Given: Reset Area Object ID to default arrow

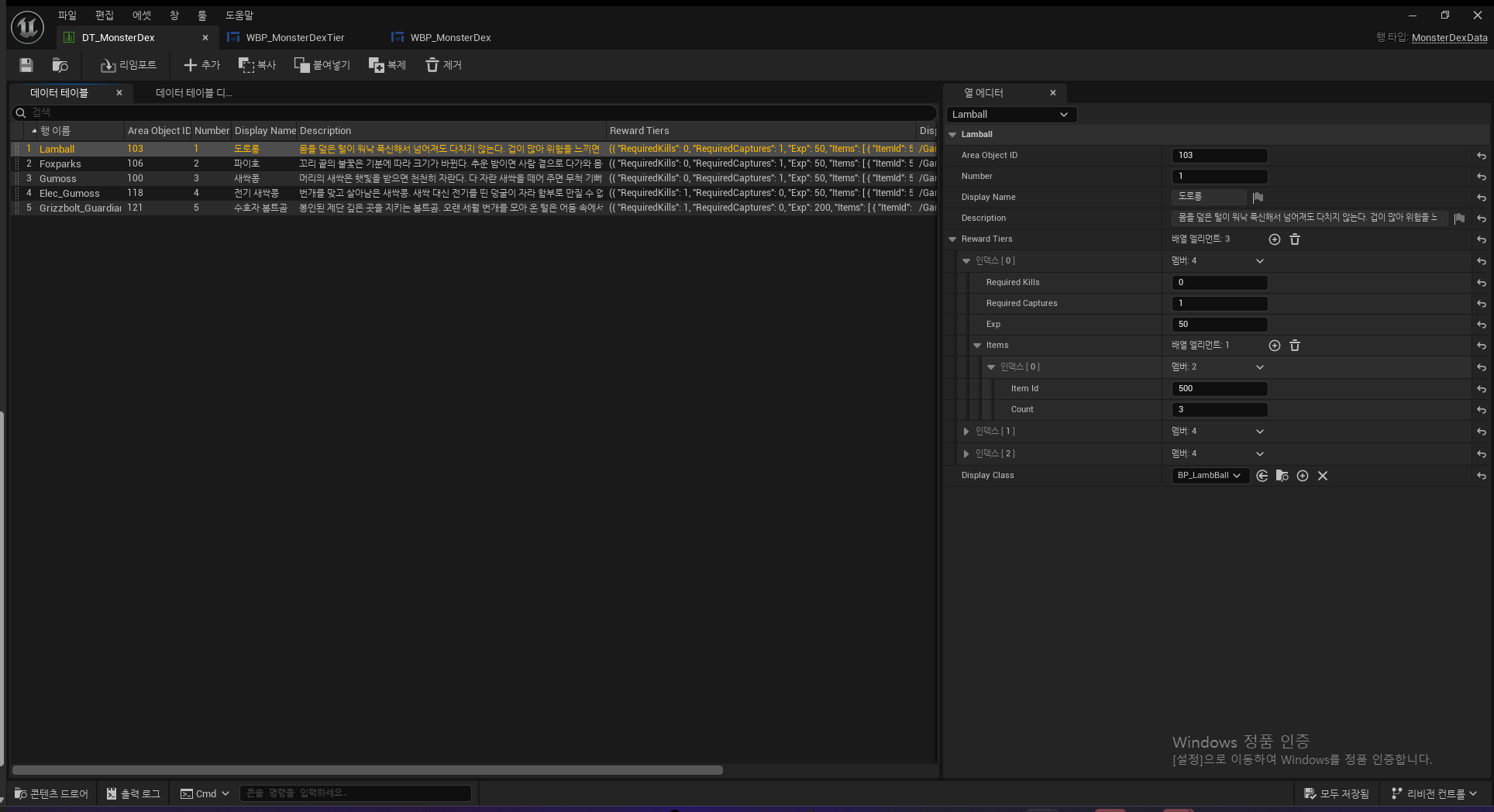Looking at the screenshot, I should pyautogui.click(x=1482, y=156).
